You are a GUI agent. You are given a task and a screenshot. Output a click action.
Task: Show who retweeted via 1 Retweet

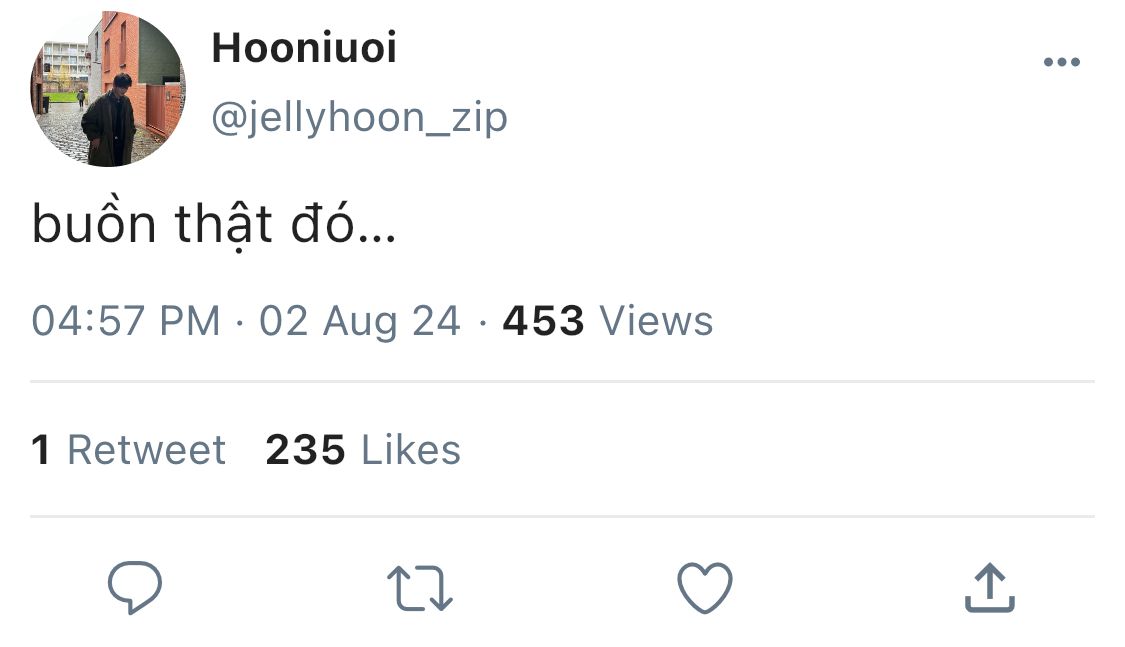128,450
